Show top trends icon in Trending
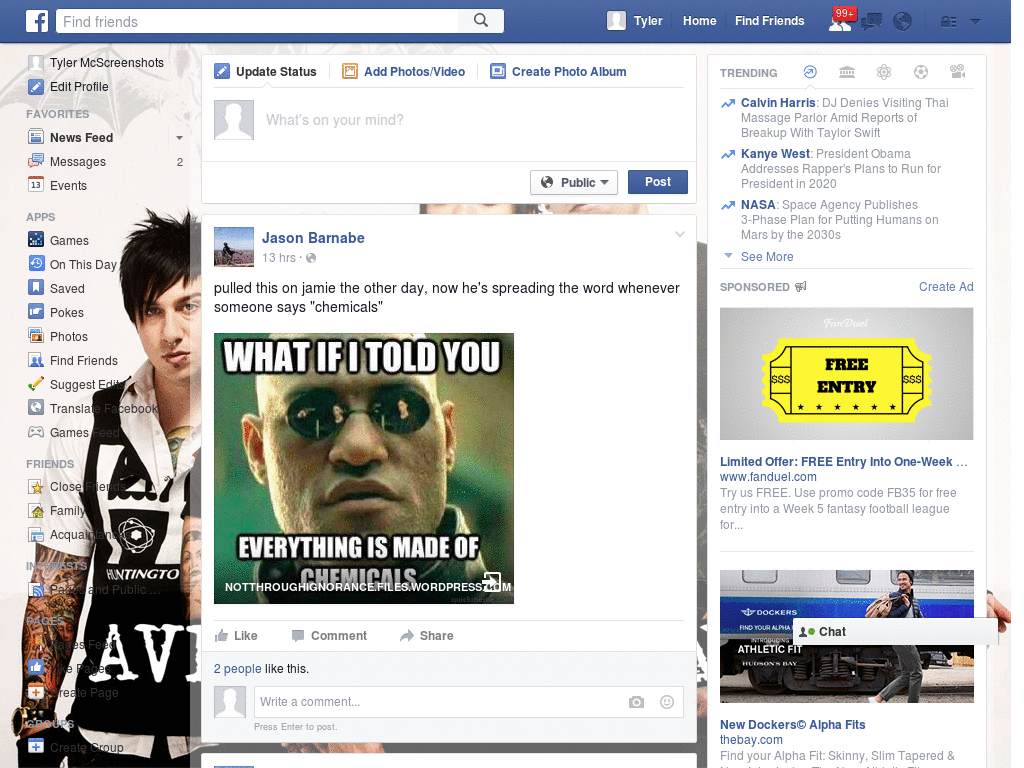Image resolution: width=1024 pixels, height=768 pixels. [x=810, y=72]
